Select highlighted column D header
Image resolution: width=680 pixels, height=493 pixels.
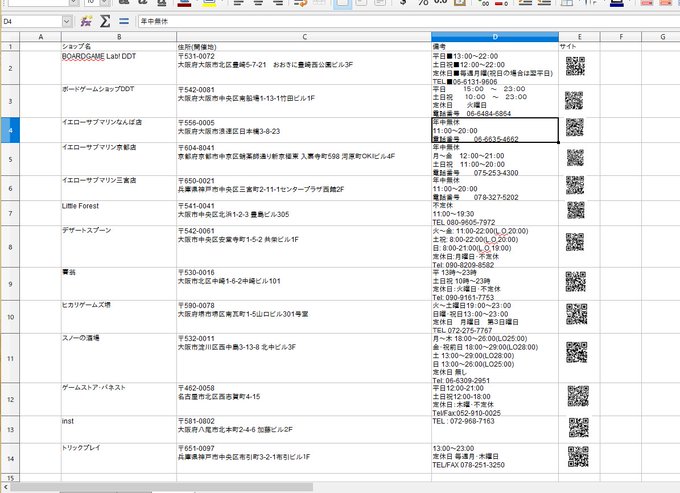[x=495, y=37]
